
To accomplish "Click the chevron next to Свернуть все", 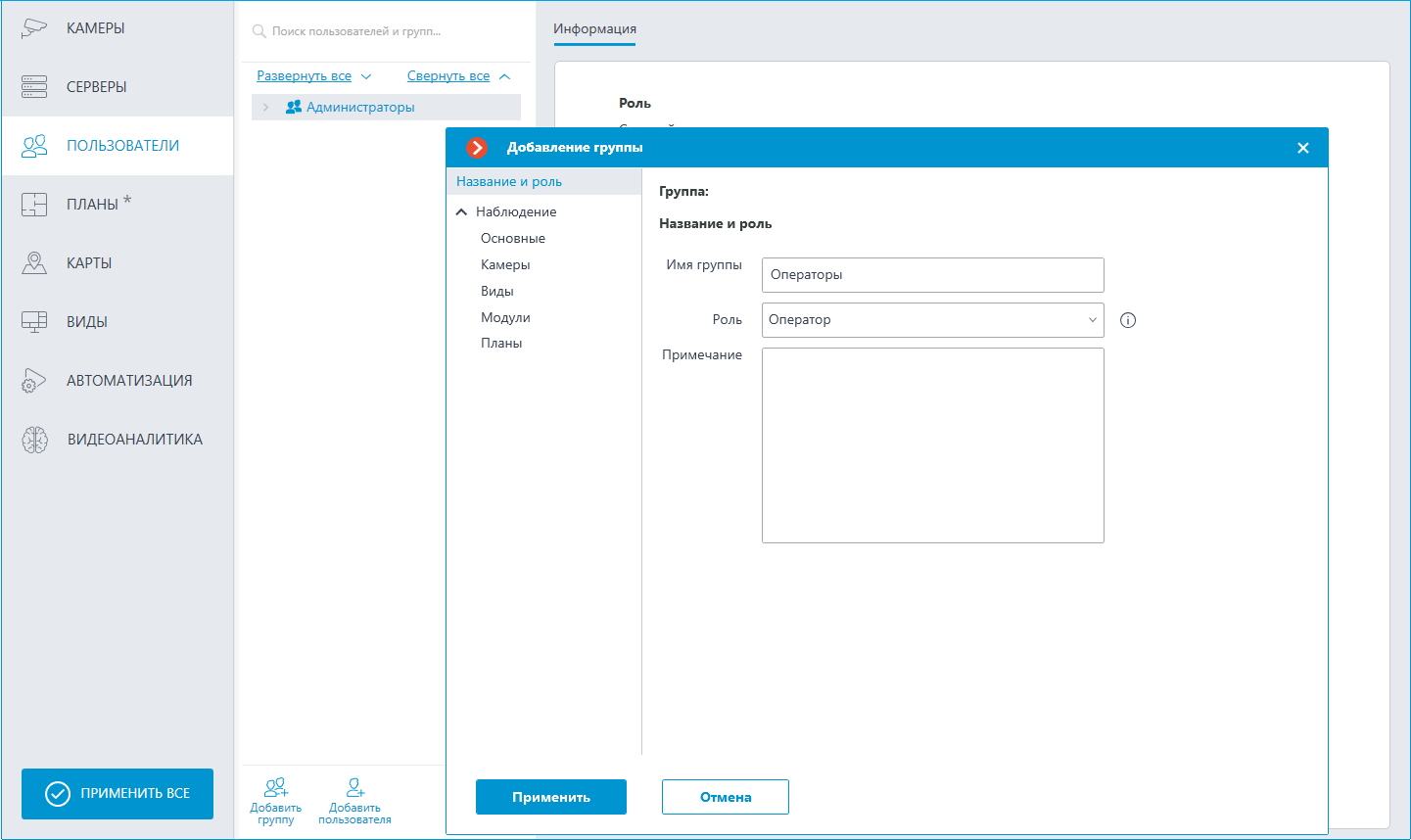I will [504, 76].
